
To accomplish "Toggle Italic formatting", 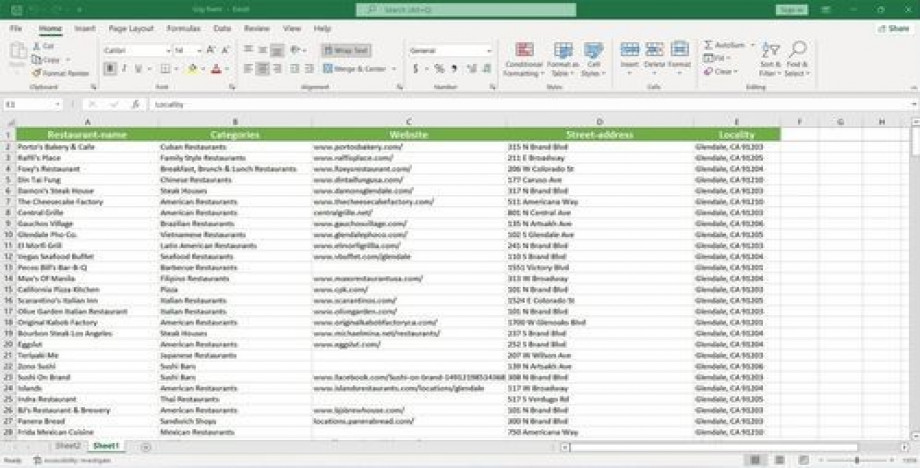I will (125, 69).
